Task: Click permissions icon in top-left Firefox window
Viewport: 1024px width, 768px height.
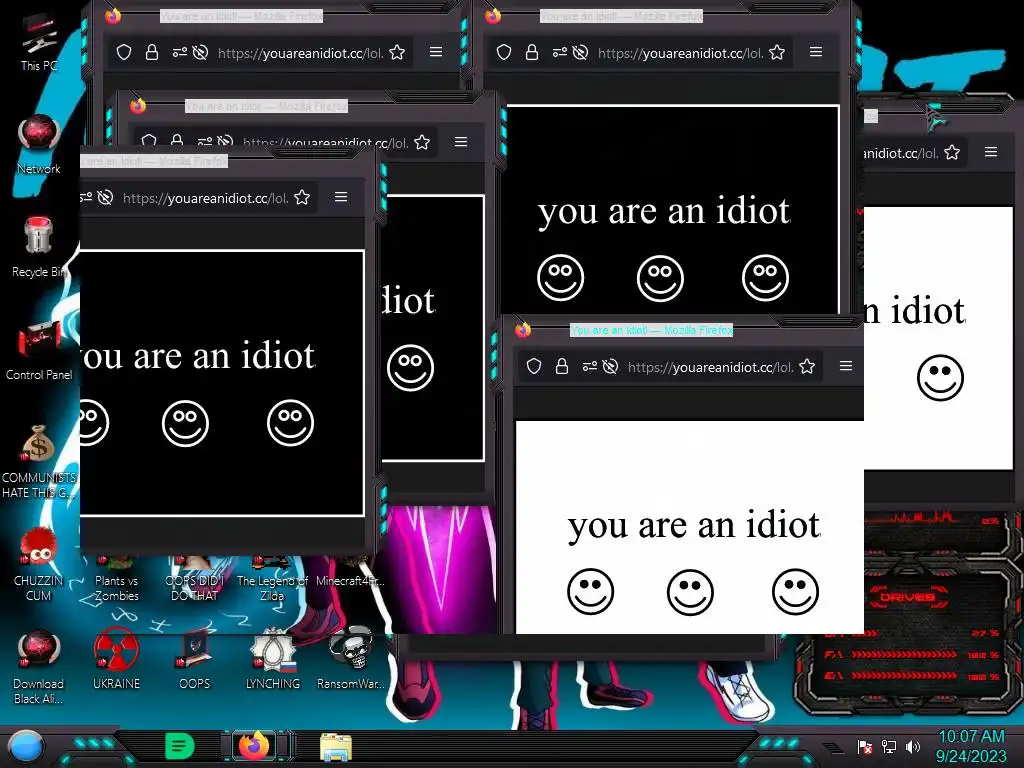Action: [x=180, y=52]
